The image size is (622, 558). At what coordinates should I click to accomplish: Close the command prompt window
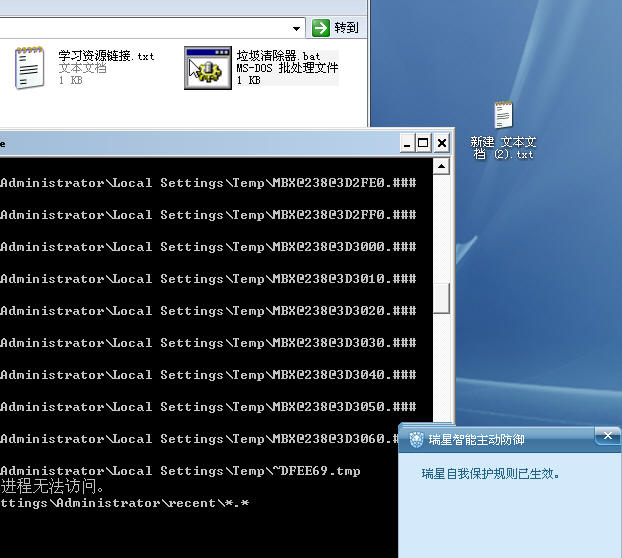tap(442, 143)
